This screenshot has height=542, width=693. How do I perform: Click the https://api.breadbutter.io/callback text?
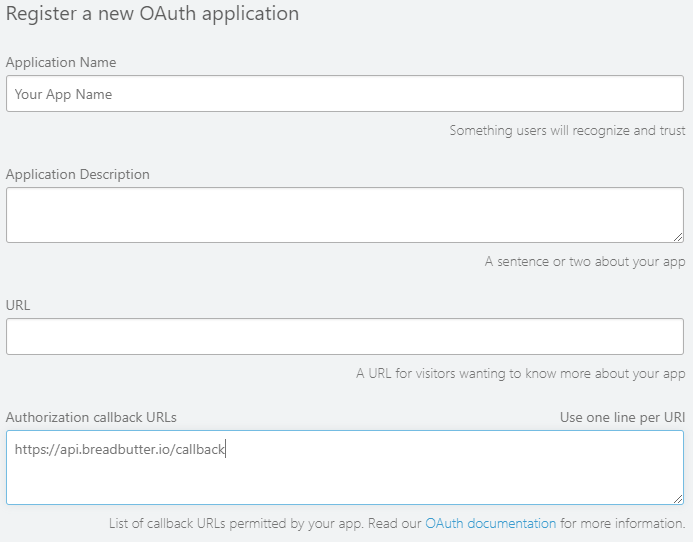(120, 449)
